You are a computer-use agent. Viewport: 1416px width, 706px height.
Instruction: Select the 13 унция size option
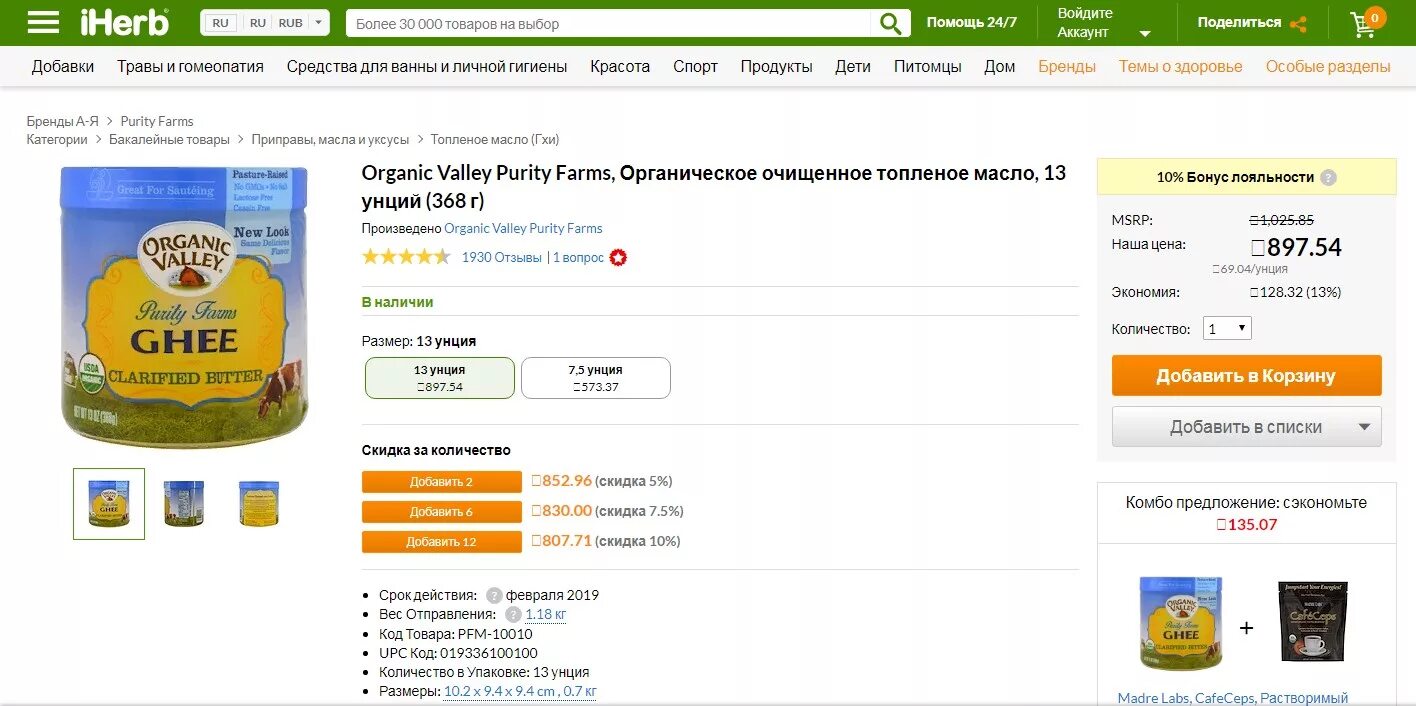(x=440, y=378)
